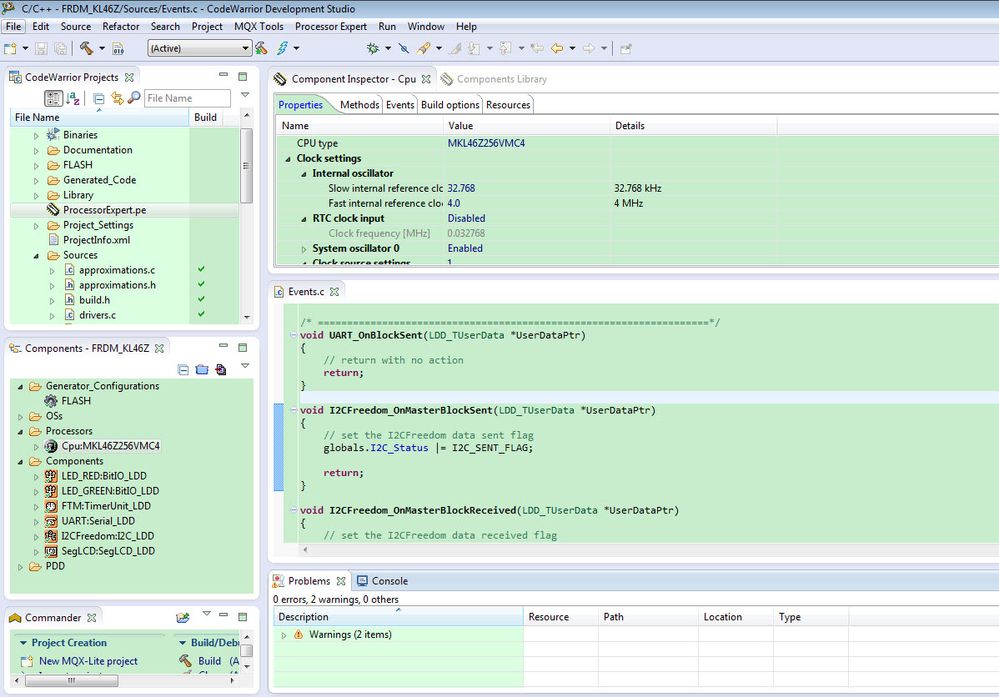Image resolution: width=999 pixels, height=697 pixels.
Task: Click the Save icon in main toolbar
Action: (x=42, y=48)
